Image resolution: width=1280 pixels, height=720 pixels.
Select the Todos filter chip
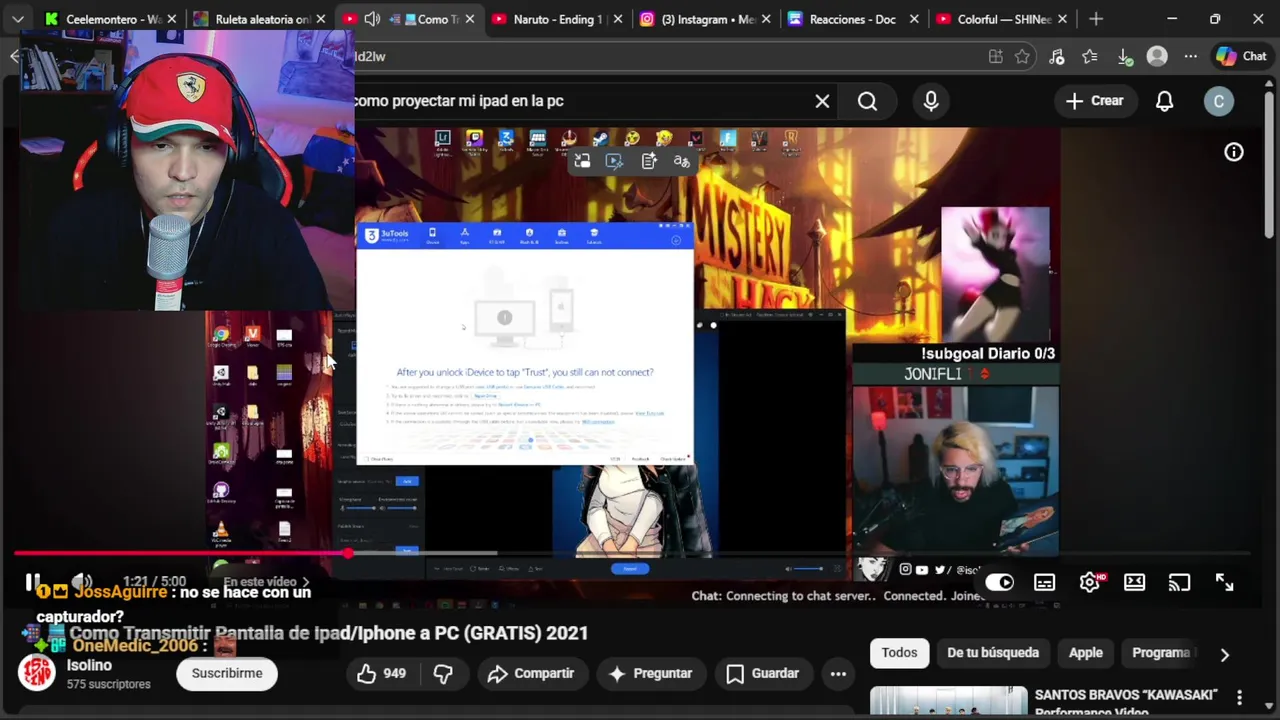(899, 653)
